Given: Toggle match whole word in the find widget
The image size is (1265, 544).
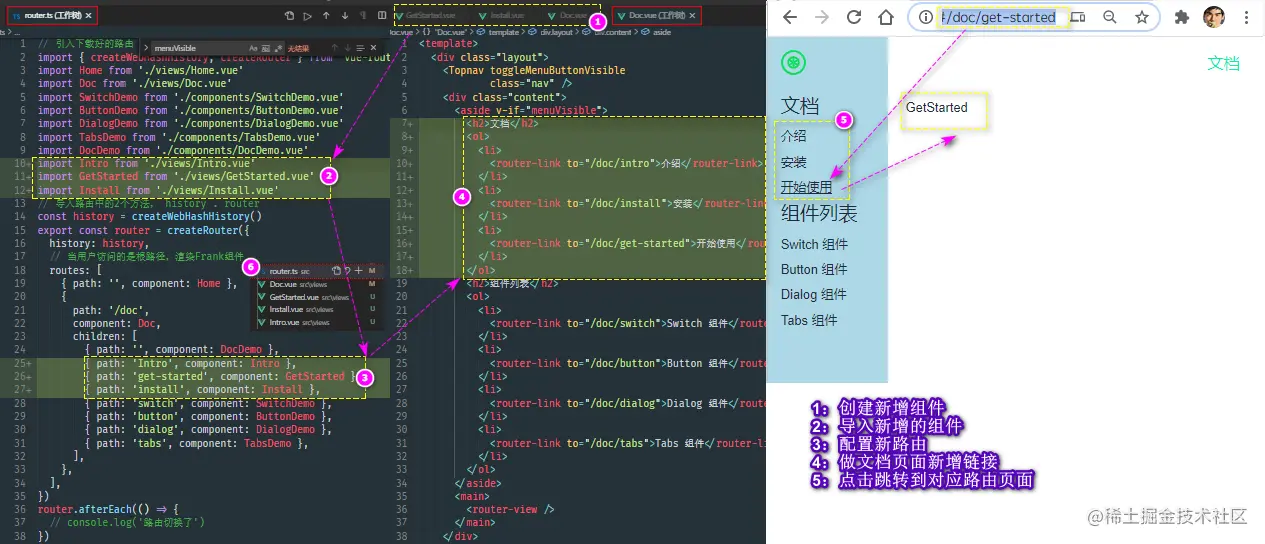Looking at the screenshot, I should (266, 48).
